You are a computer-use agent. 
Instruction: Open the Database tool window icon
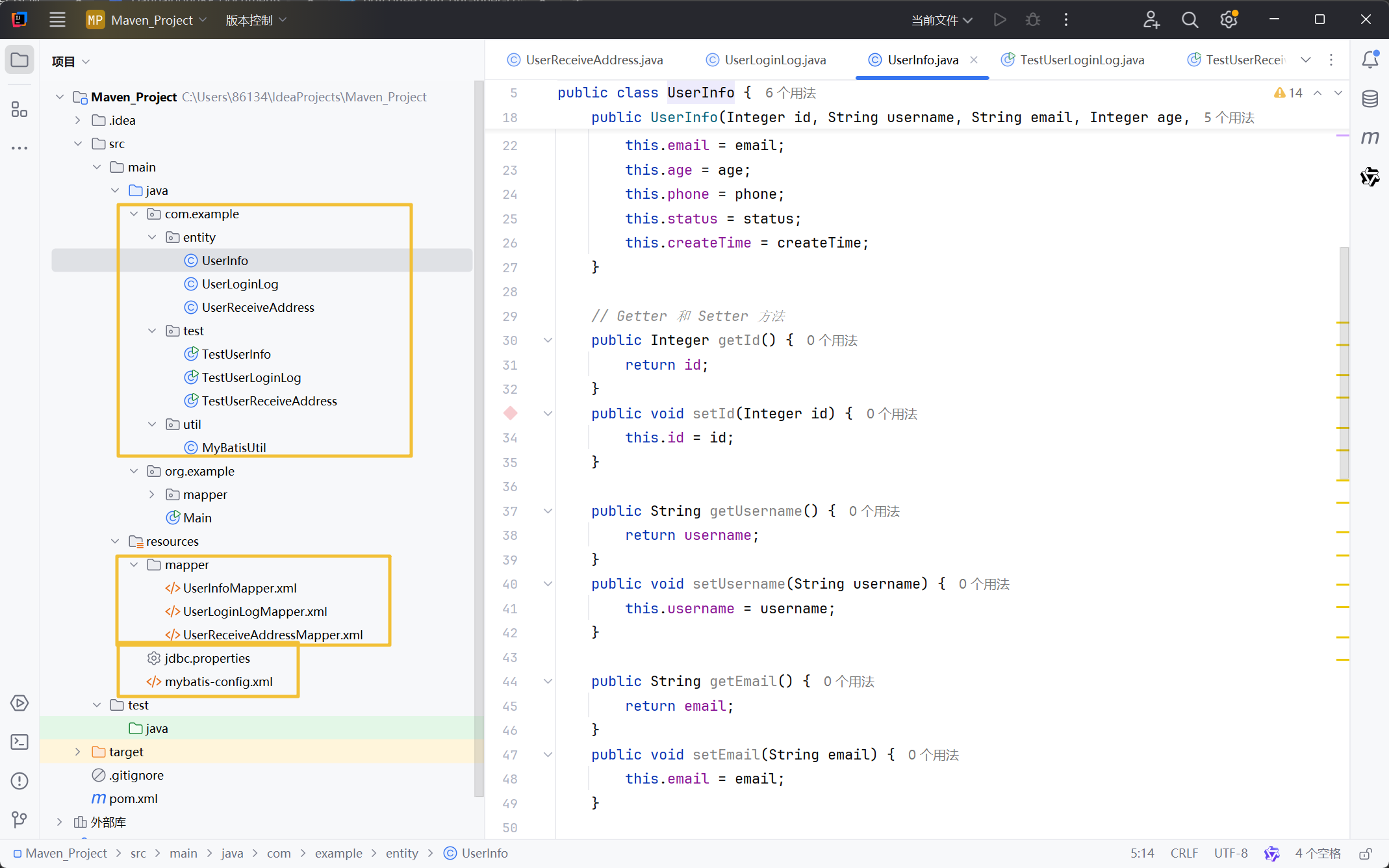pos(1370,99)
